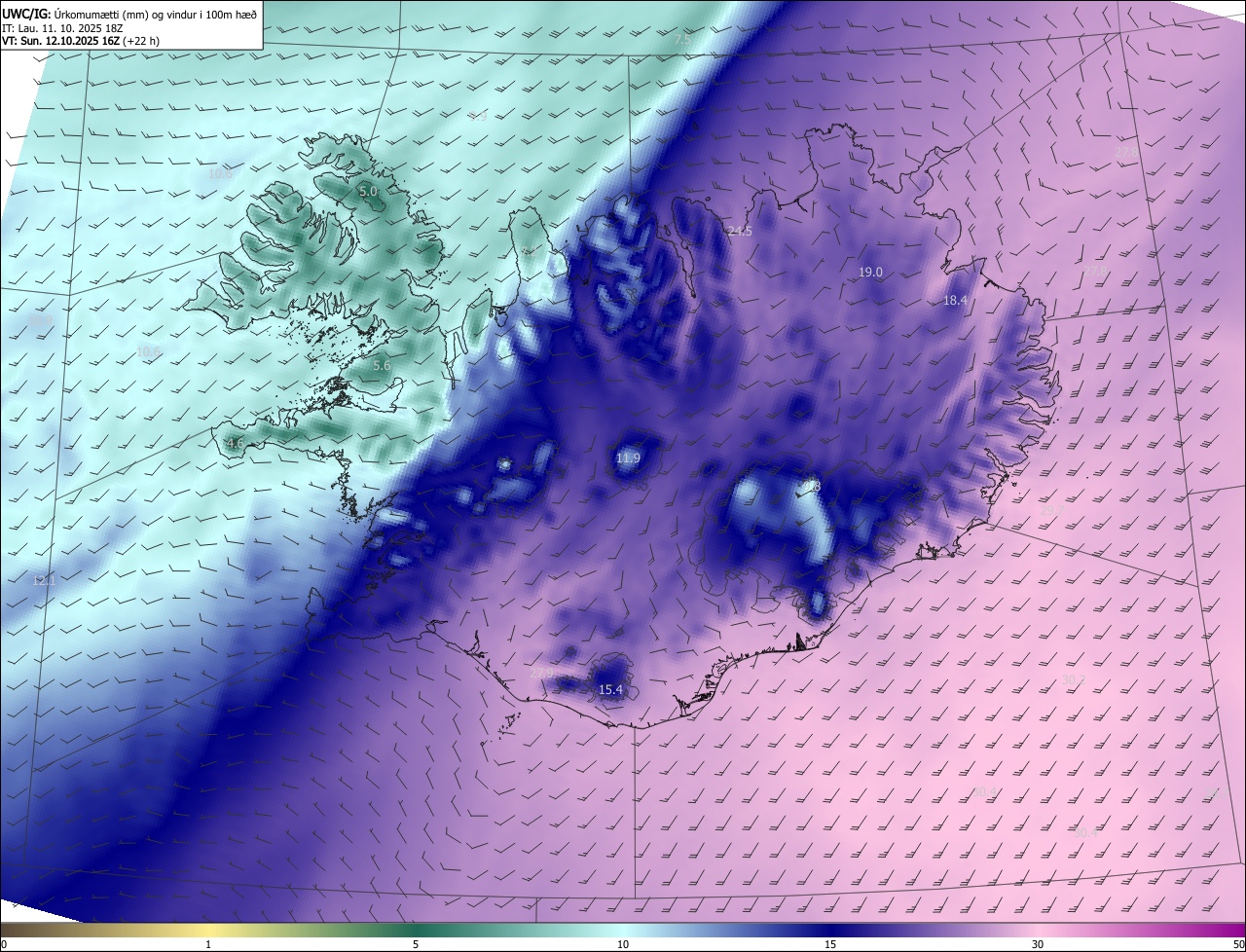This screenshot has height=952, width=1246.
Task: Click the '10' tick on the color scale
Action: tap(623, 944)
